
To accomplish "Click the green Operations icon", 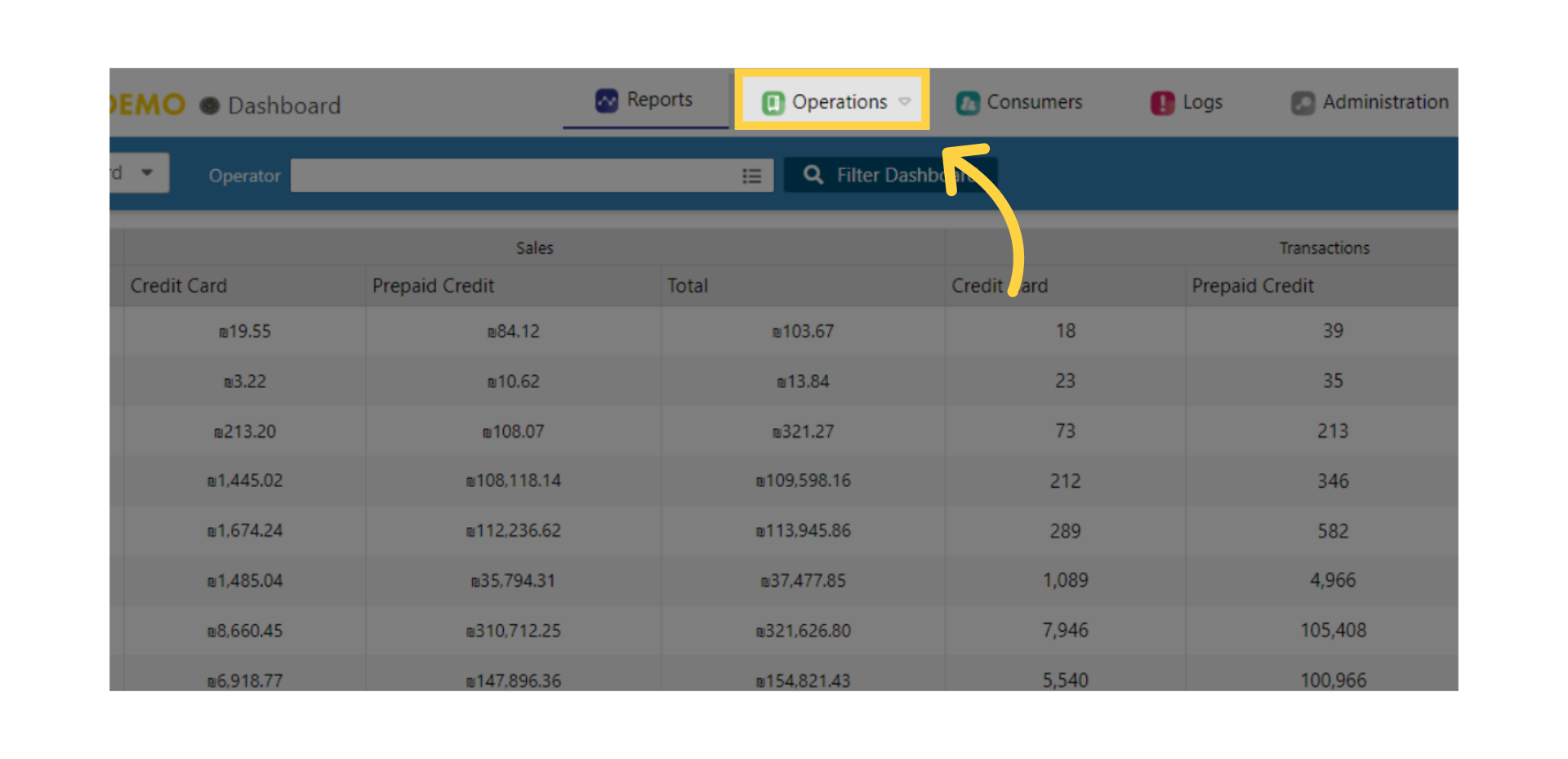I will (773, 103).
